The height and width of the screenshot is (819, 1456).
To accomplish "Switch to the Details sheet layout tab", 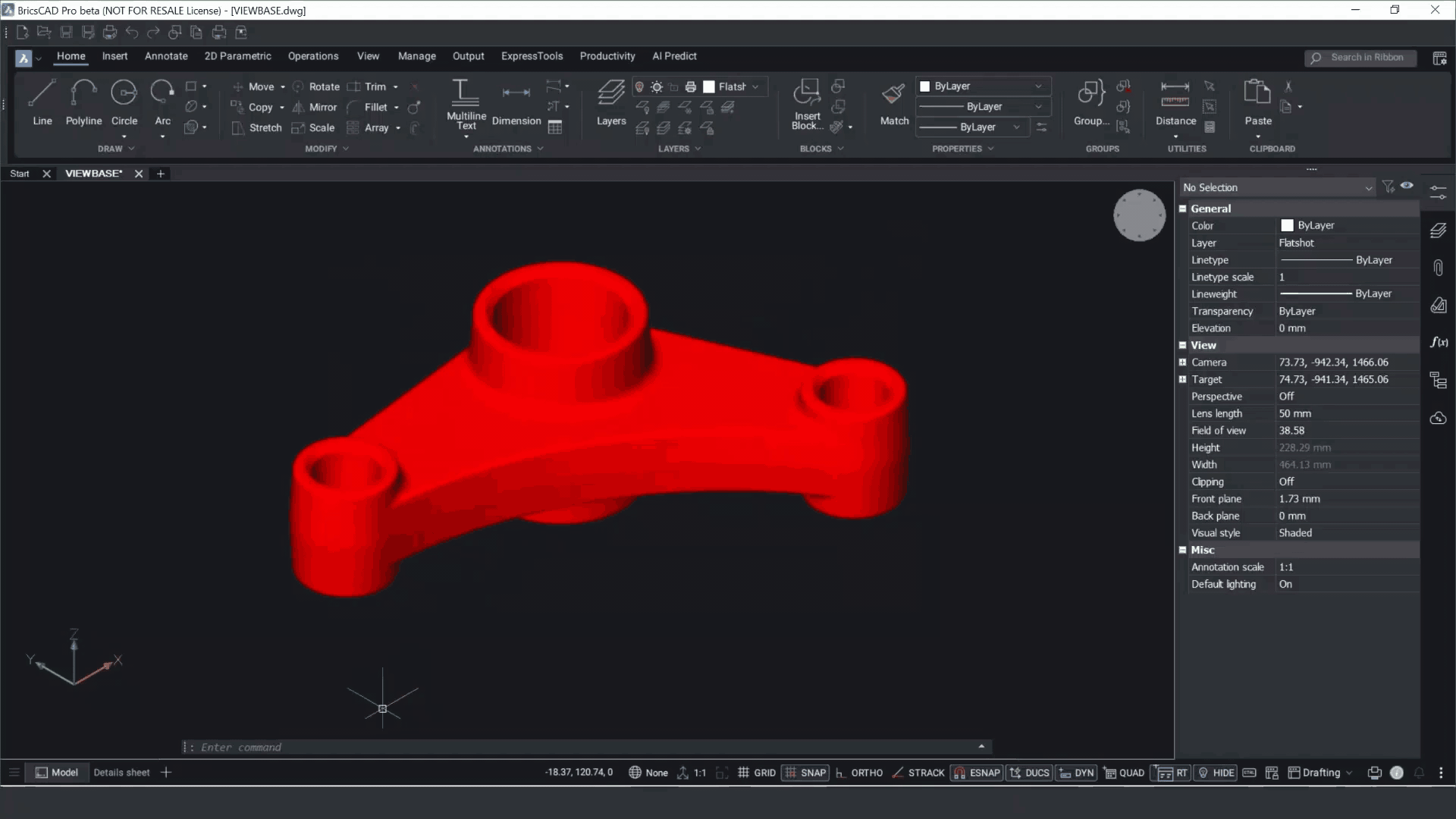I will [121, 773].
